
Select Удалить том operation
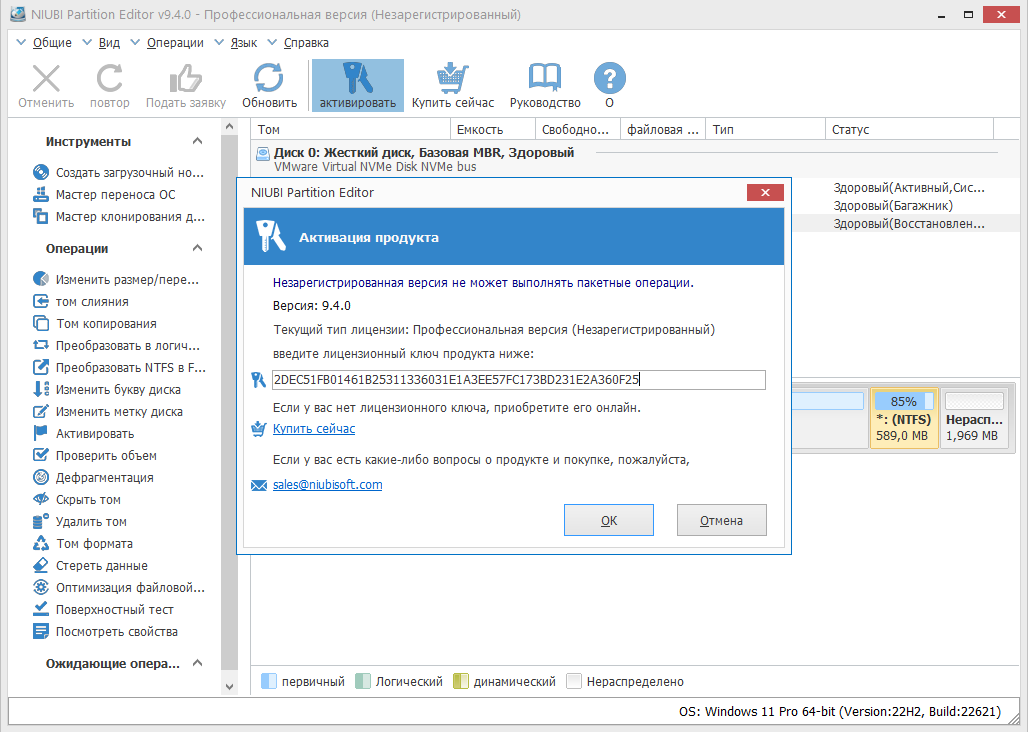tap(79, 522)
